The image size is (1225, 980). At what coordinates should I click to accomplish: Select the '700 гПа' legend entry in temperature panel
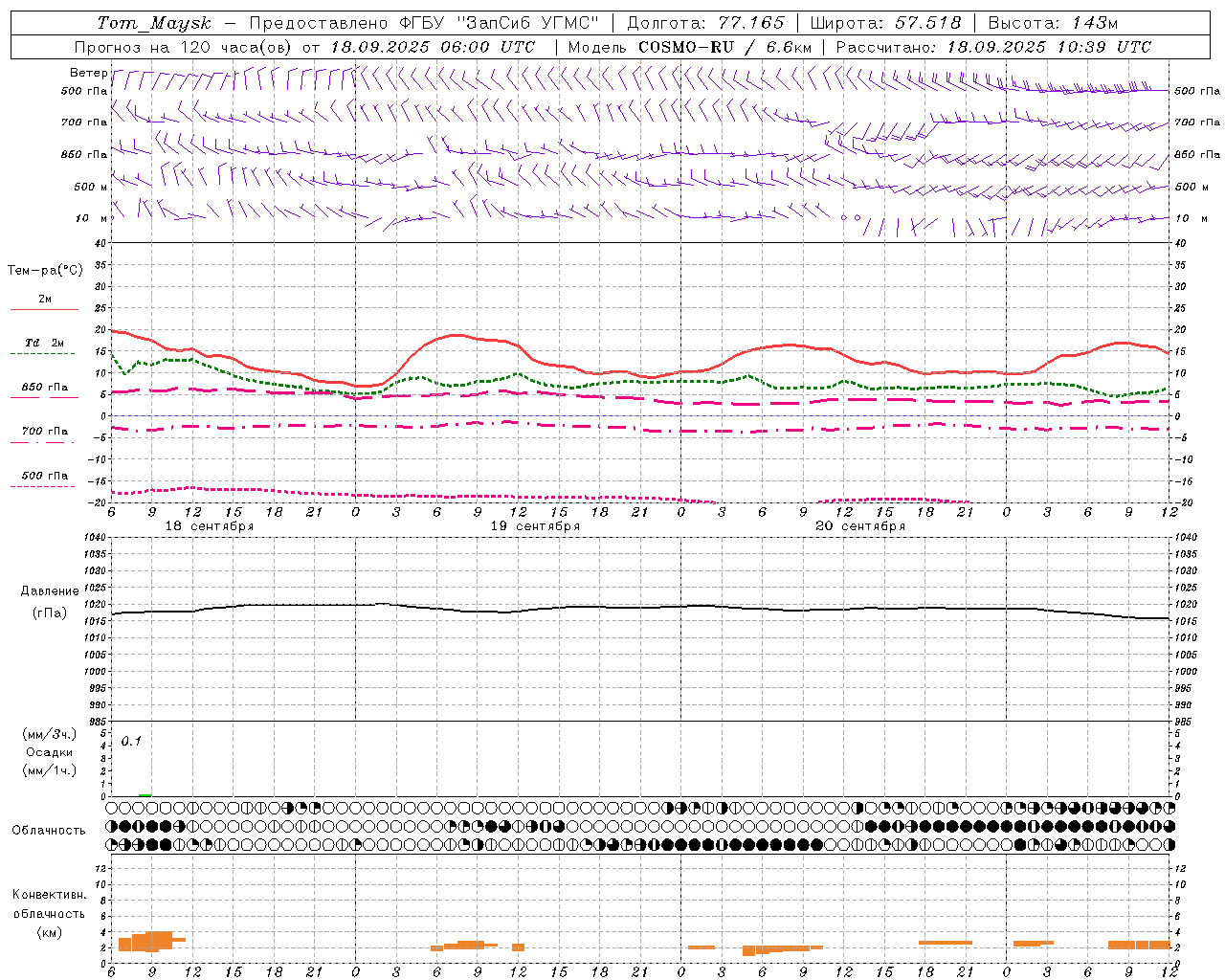[45, 432]
